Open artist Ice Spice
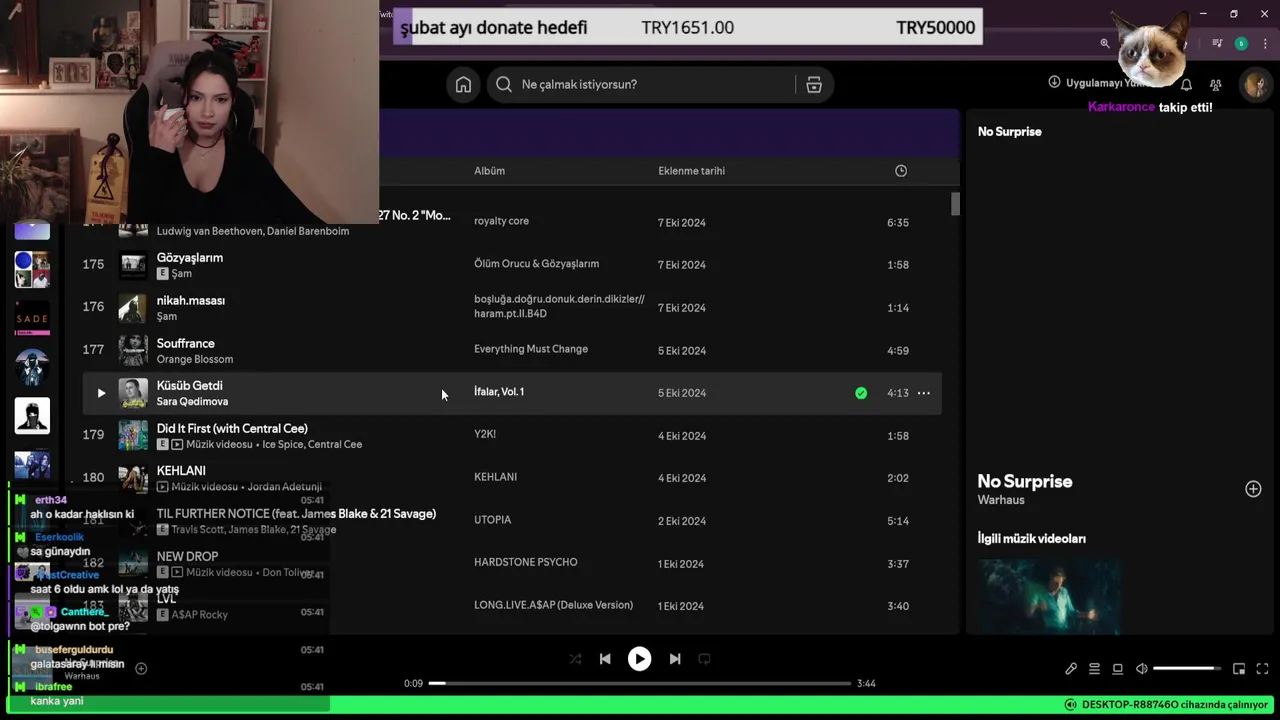 [282, 444]
